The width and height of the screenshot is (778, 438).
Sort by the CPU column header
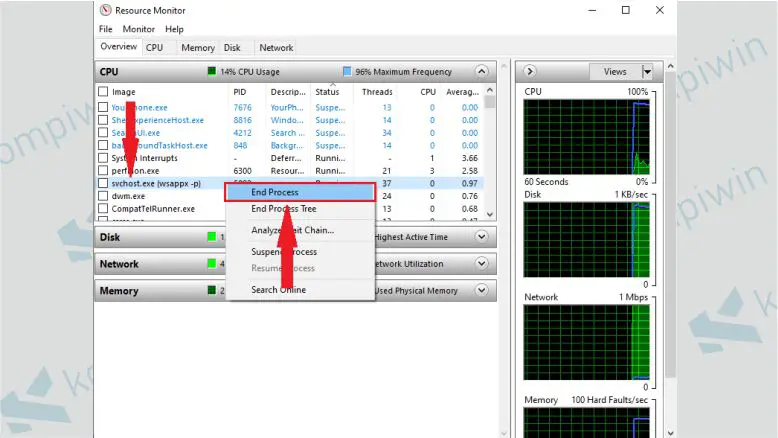(428, 92)
